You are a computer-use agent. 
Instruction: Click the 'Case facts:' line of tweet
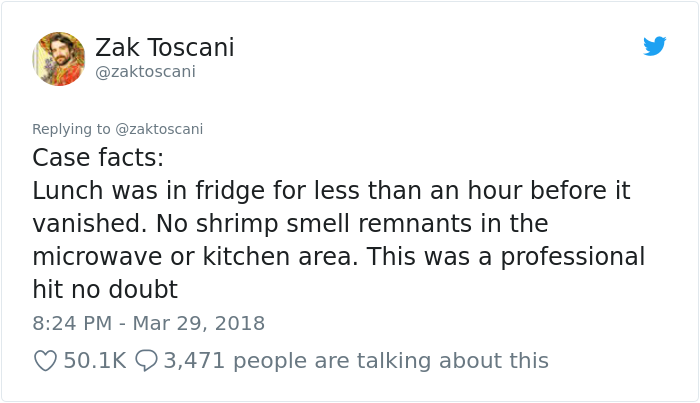pos(98,158)
